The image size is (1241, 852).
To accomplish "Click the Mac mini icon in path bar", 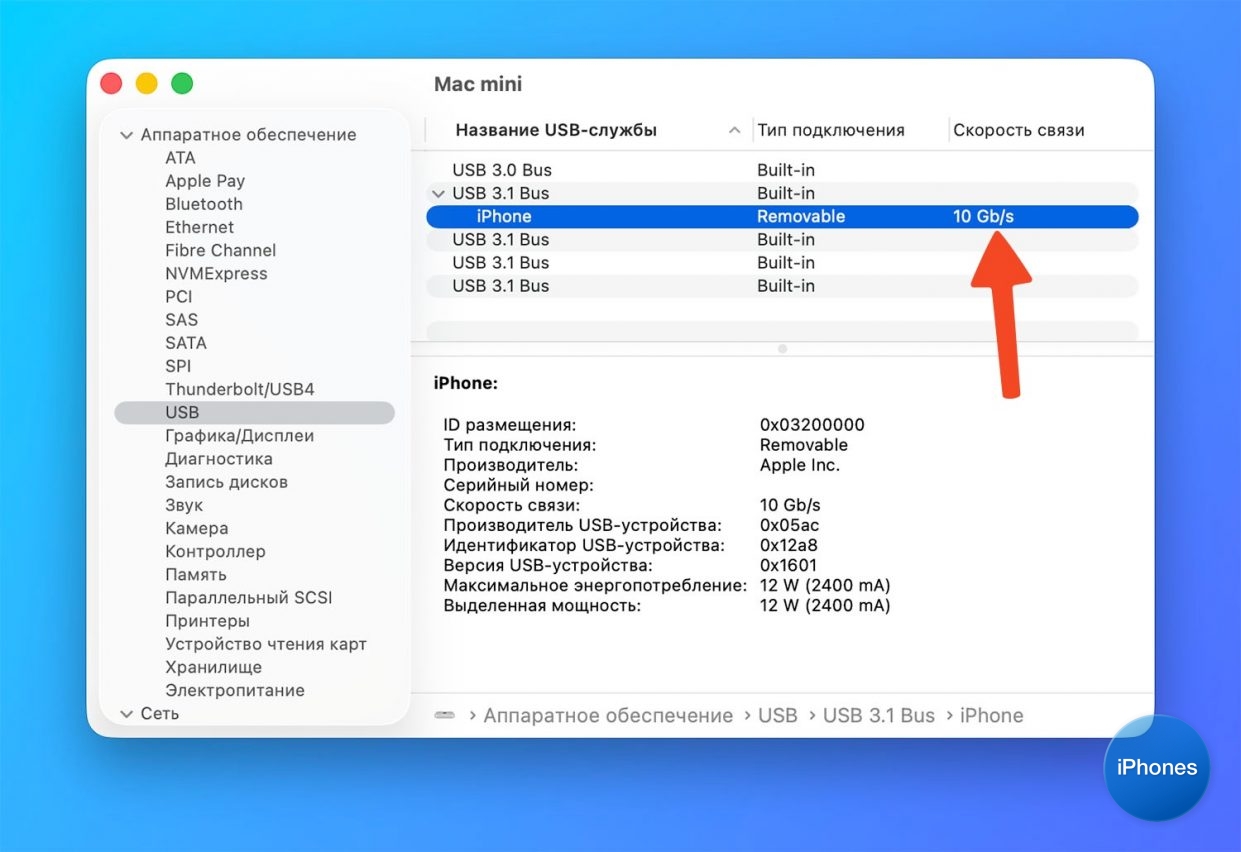I will (445, 716).
